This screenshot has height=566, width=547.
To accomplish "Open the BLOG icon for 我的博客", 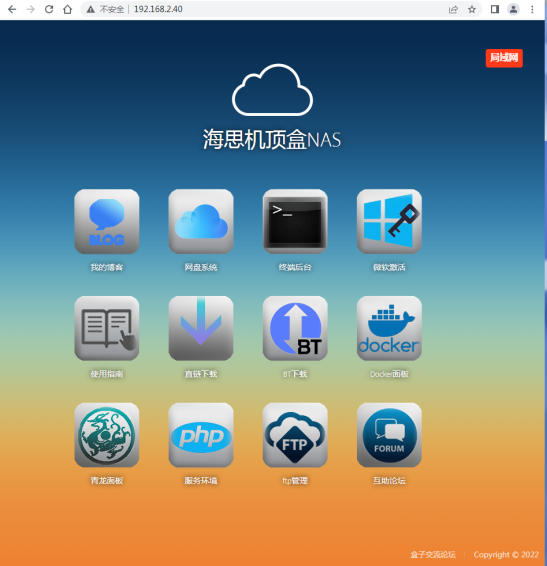I will point(107,221).
